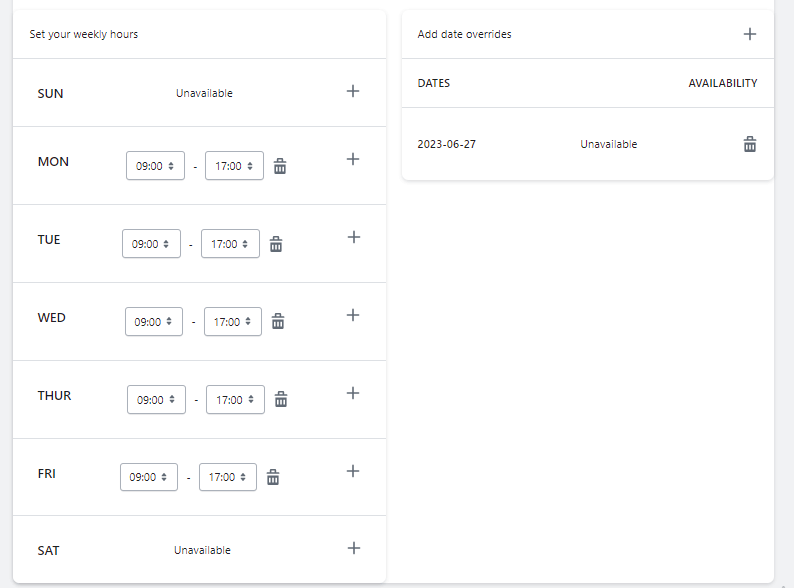Image resolution: width=794 pixels, height=588 pixels.
Task: Add another slot for Friday
Action: [352, 471]
